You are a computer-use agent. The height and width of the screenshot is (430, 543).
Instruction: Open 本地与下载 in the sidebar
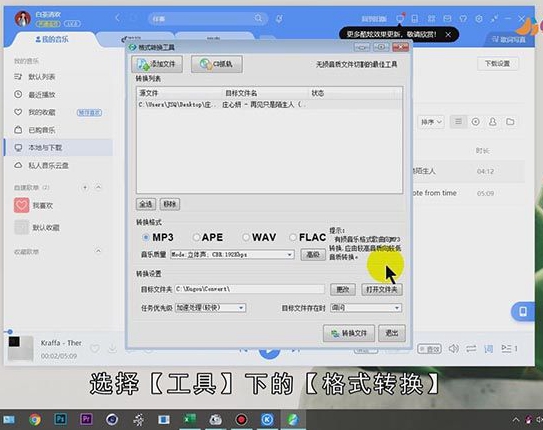(x=58, y=147)
